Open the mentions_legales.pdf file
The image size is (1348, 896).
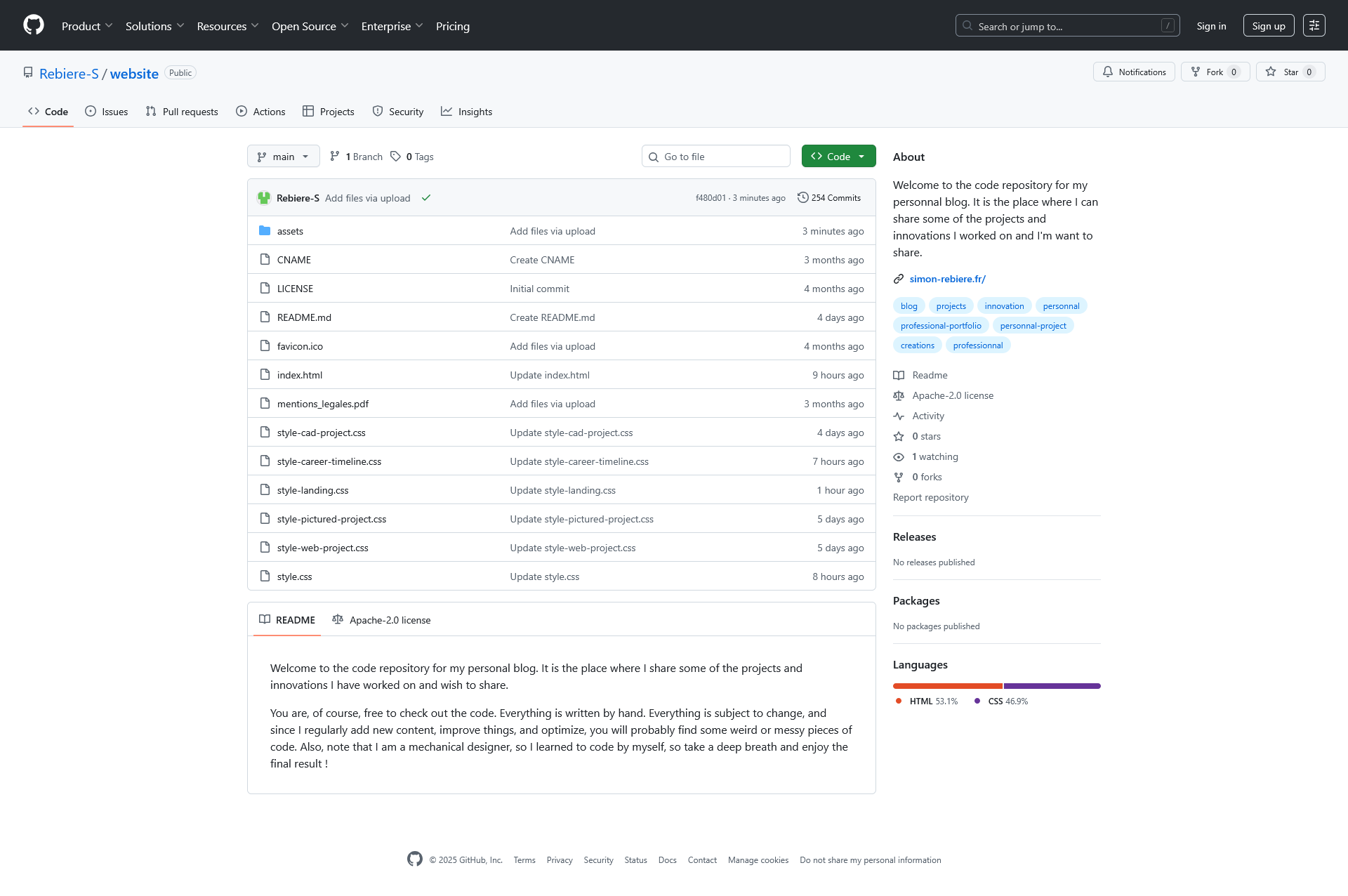click(x=322, y=404)
